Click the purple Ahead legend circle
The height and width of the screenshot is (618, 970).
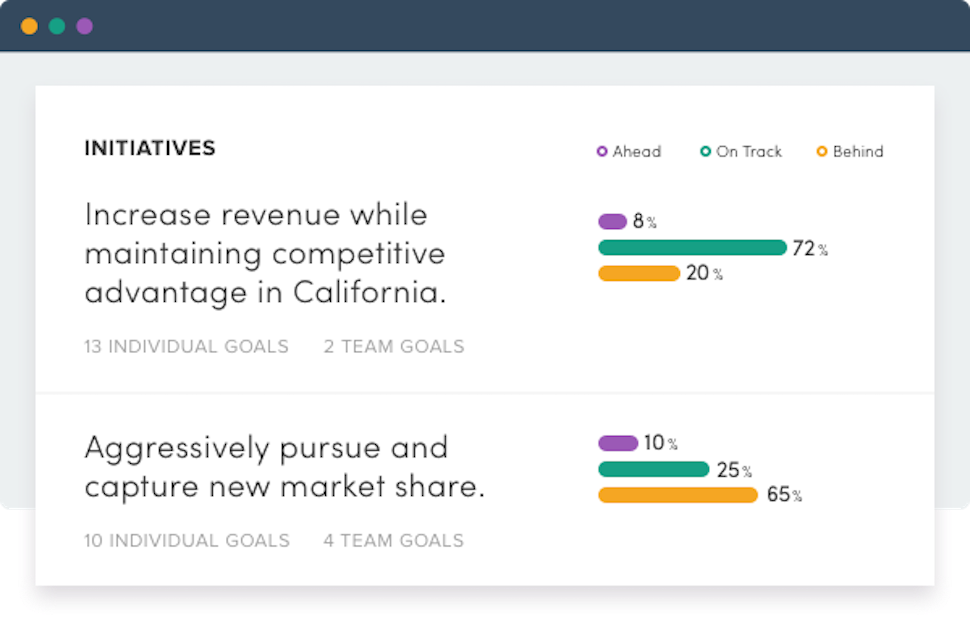[x=602, y=152]
